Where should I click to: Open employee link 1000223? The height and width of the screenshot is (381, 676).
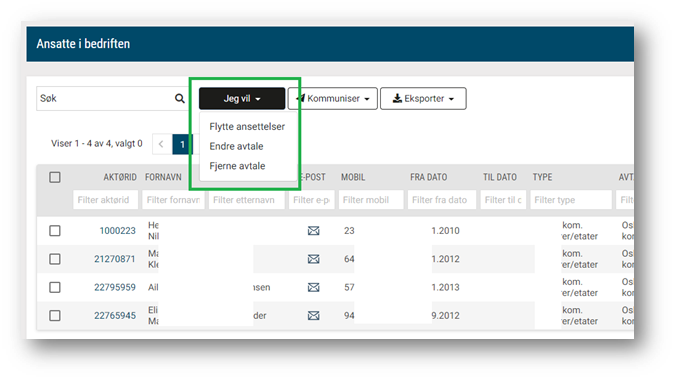click(x=117, y=231)
